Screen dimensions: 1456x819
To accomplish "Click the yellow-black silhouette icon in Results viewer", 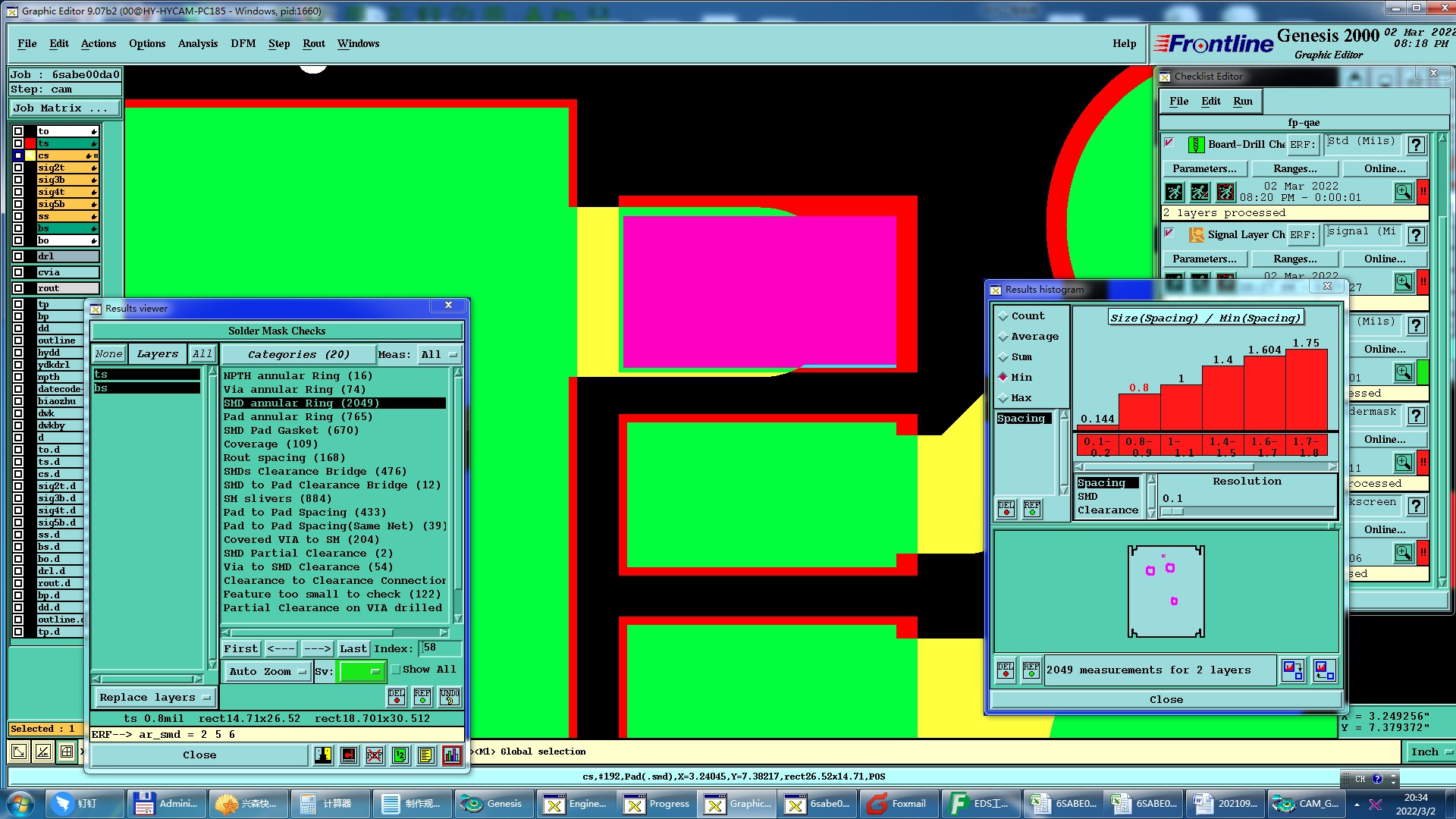I will tap(323, 755).
